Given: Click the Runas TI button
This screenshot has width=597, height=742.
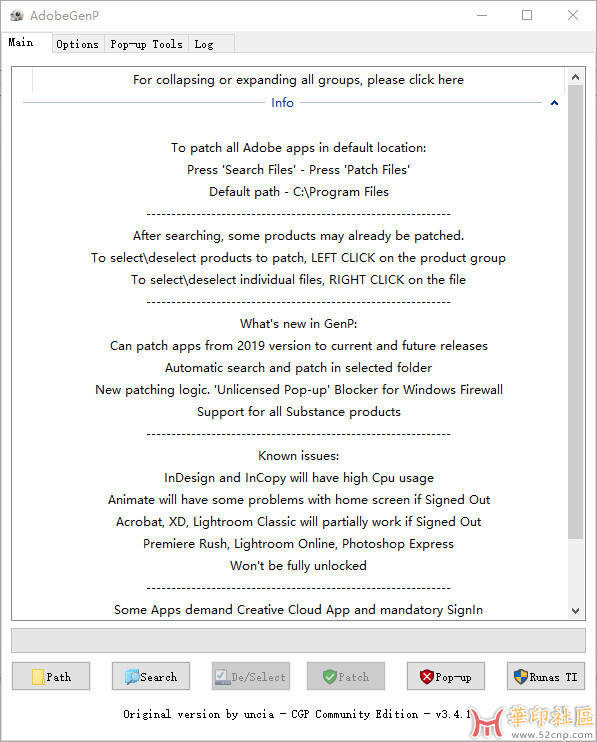Looking at the screenshot, I should click(546, 676).
